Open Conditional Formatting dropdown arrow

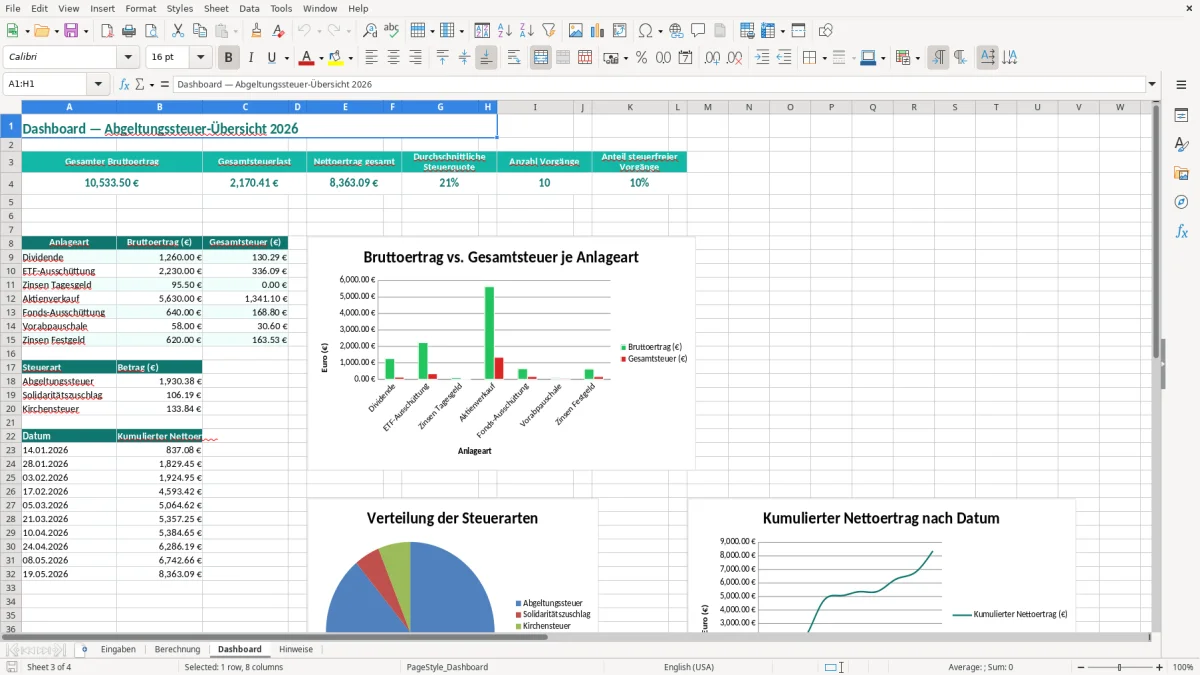pyautogui.click(x=917, y=58)
